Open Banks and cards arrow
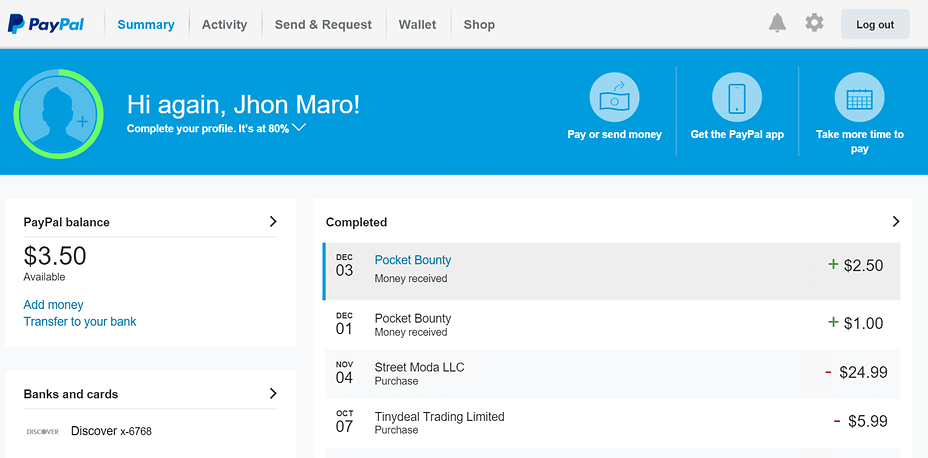928x458 pixels. coord(273,394)
